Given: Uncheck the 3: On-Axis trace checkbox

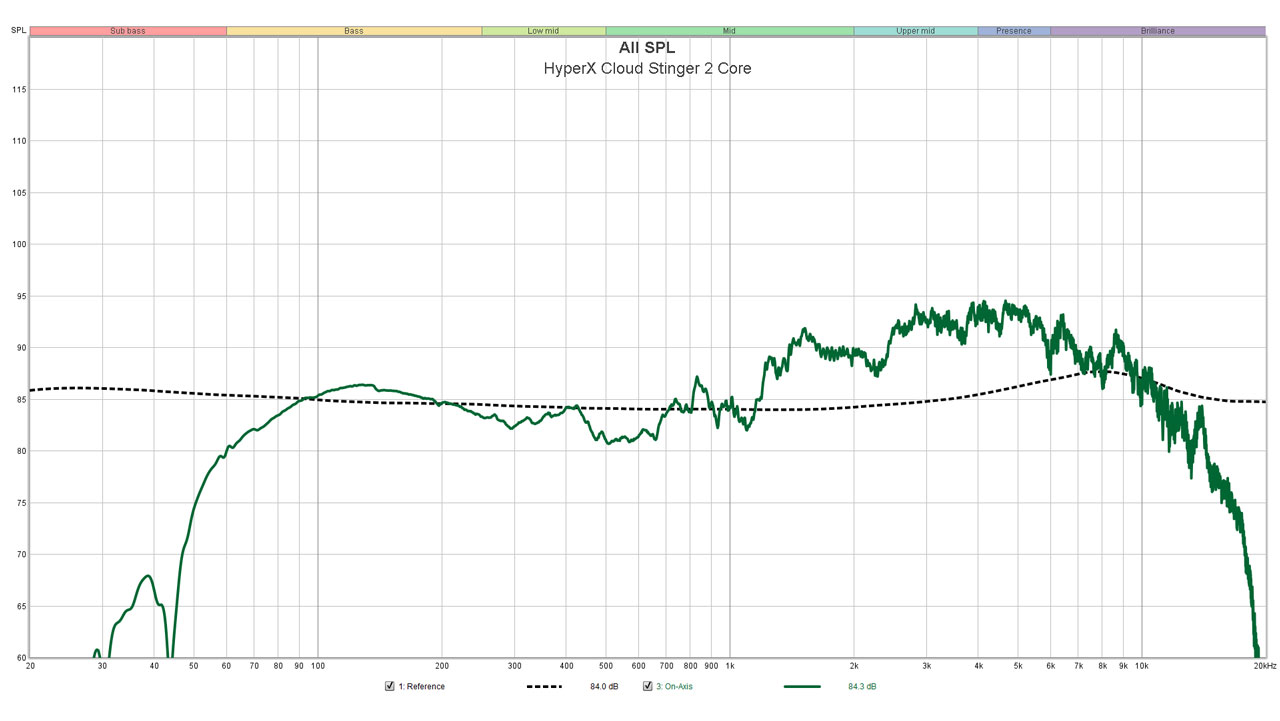Looking at the screenshot, I should [x=647, y=686].
